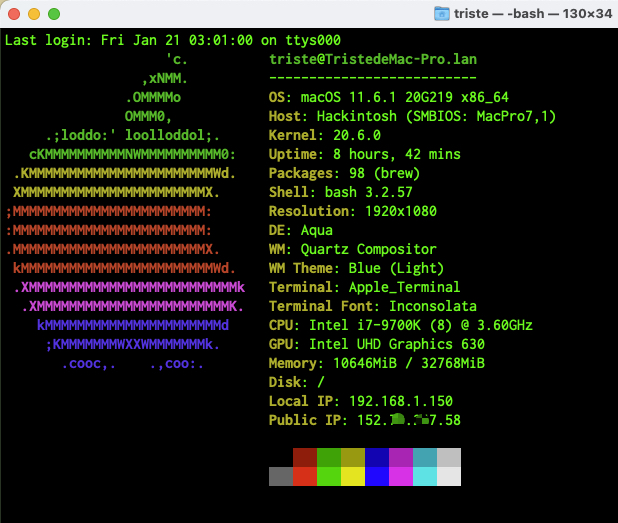Click the 'Shell: bash 3.2.57' line

tap(341, 192)
